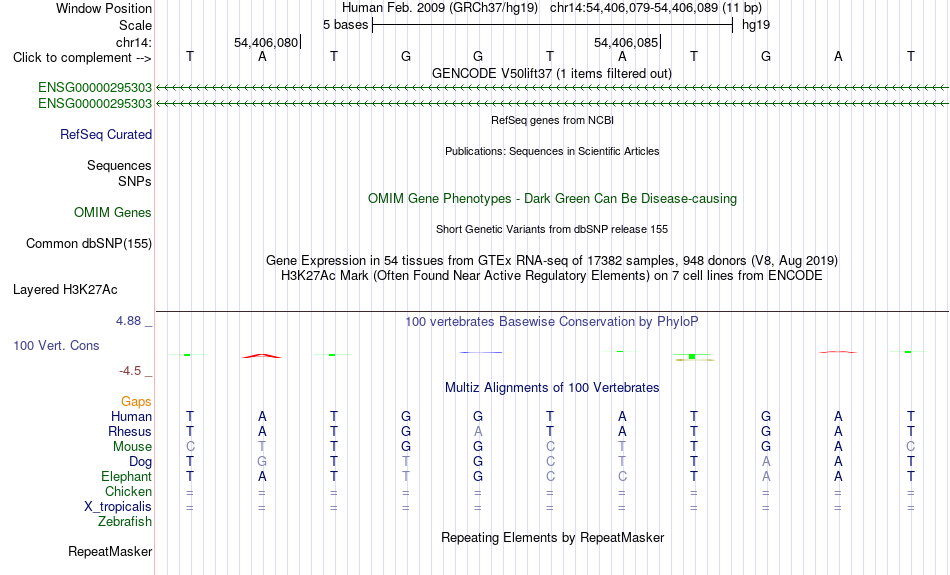950x575 pixels.
Task: Click the Sequences track label
Action: [119, 165]
